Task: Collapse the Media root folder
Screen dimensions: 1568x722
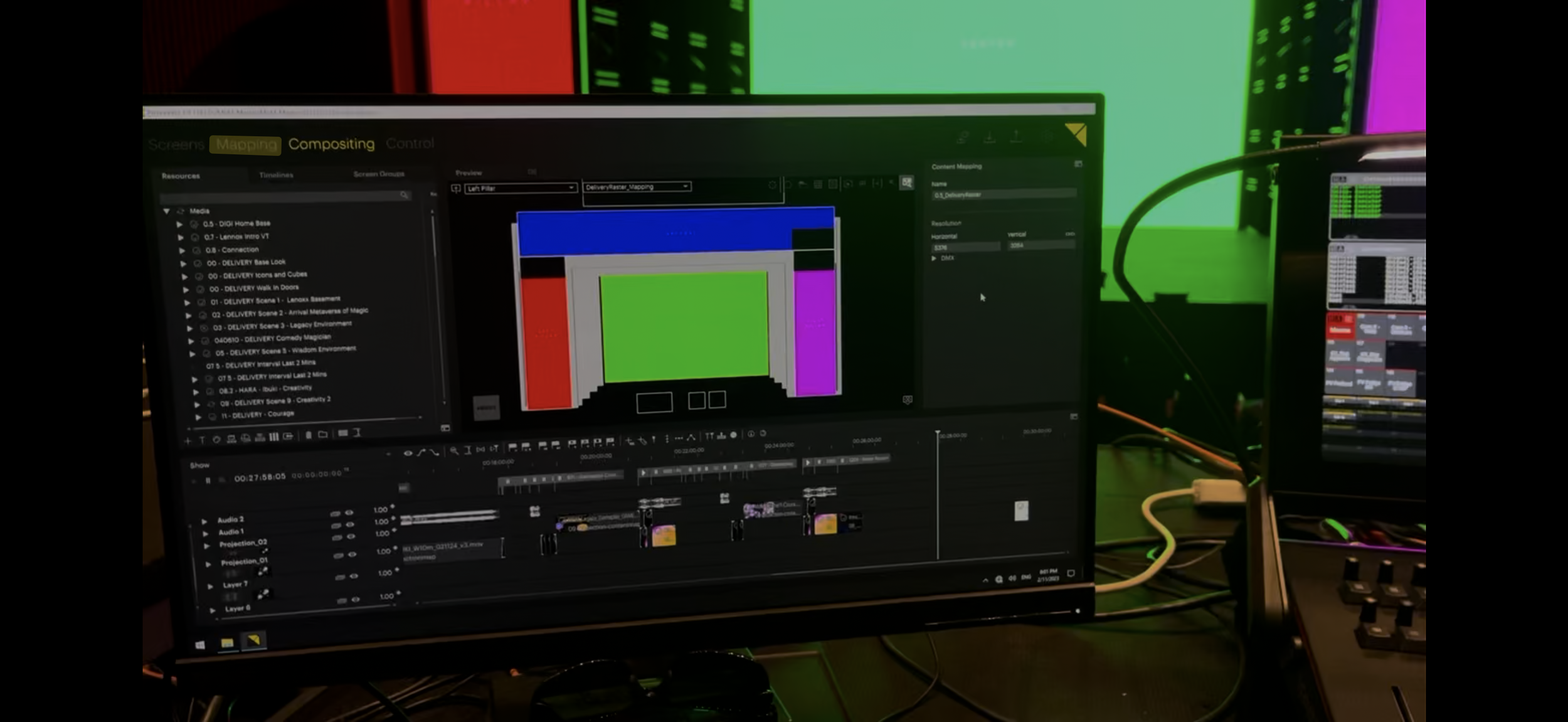Action: point(167,211)
